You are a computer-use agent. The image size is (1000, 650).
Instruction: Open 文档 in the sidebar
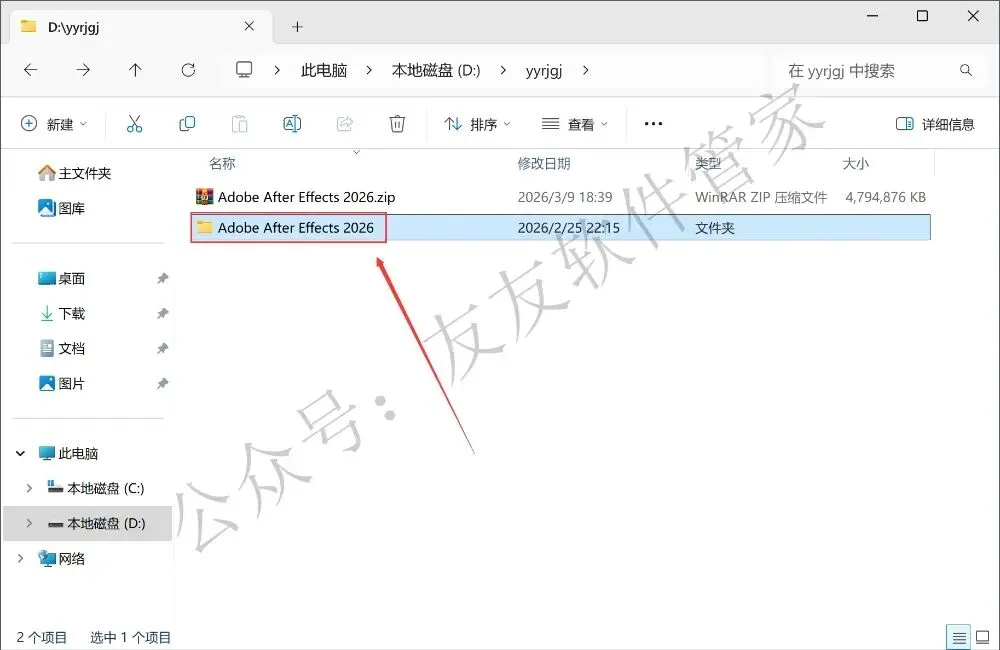pos(62,348)
